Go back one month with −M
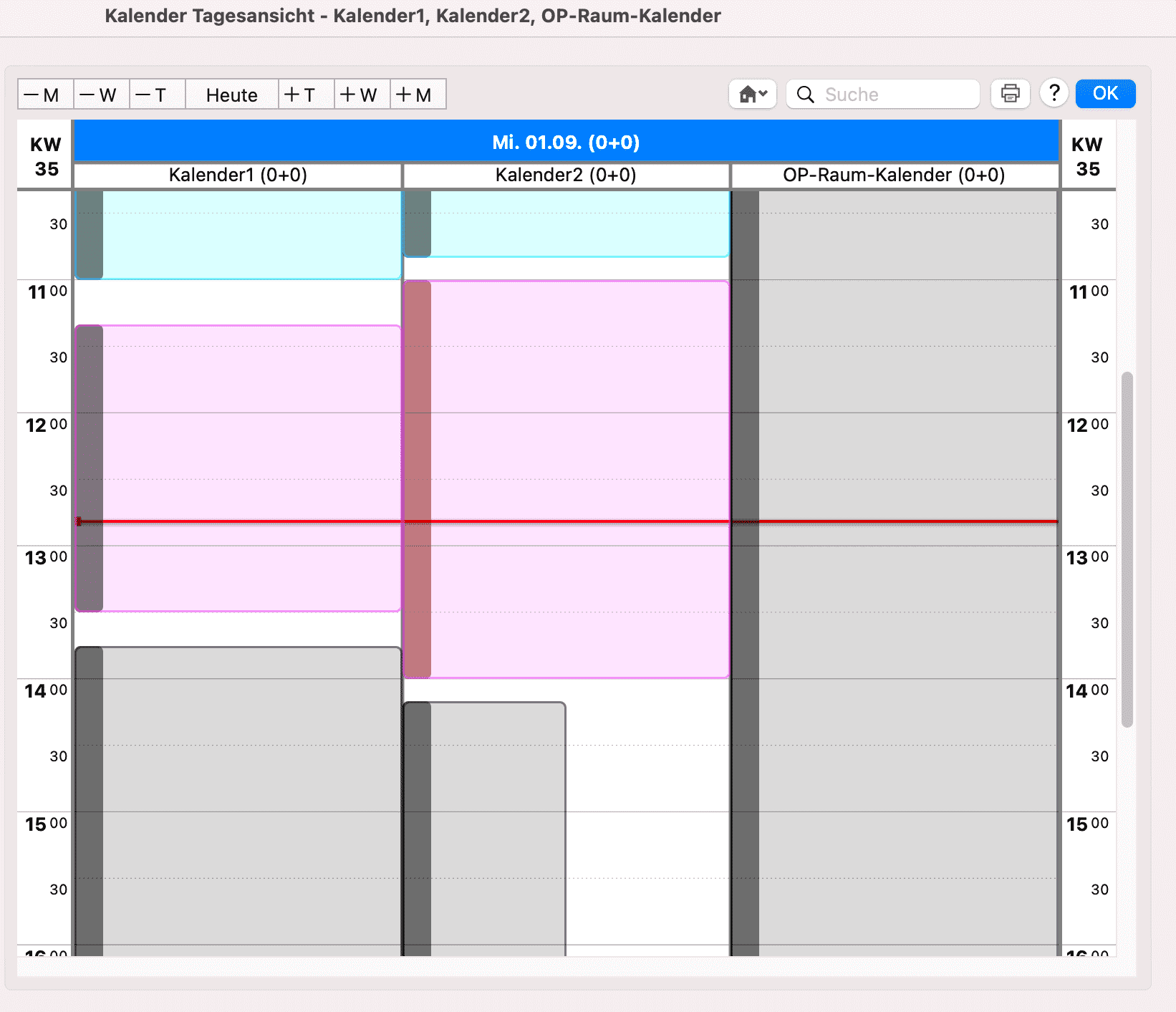 (x=45, y=95)
